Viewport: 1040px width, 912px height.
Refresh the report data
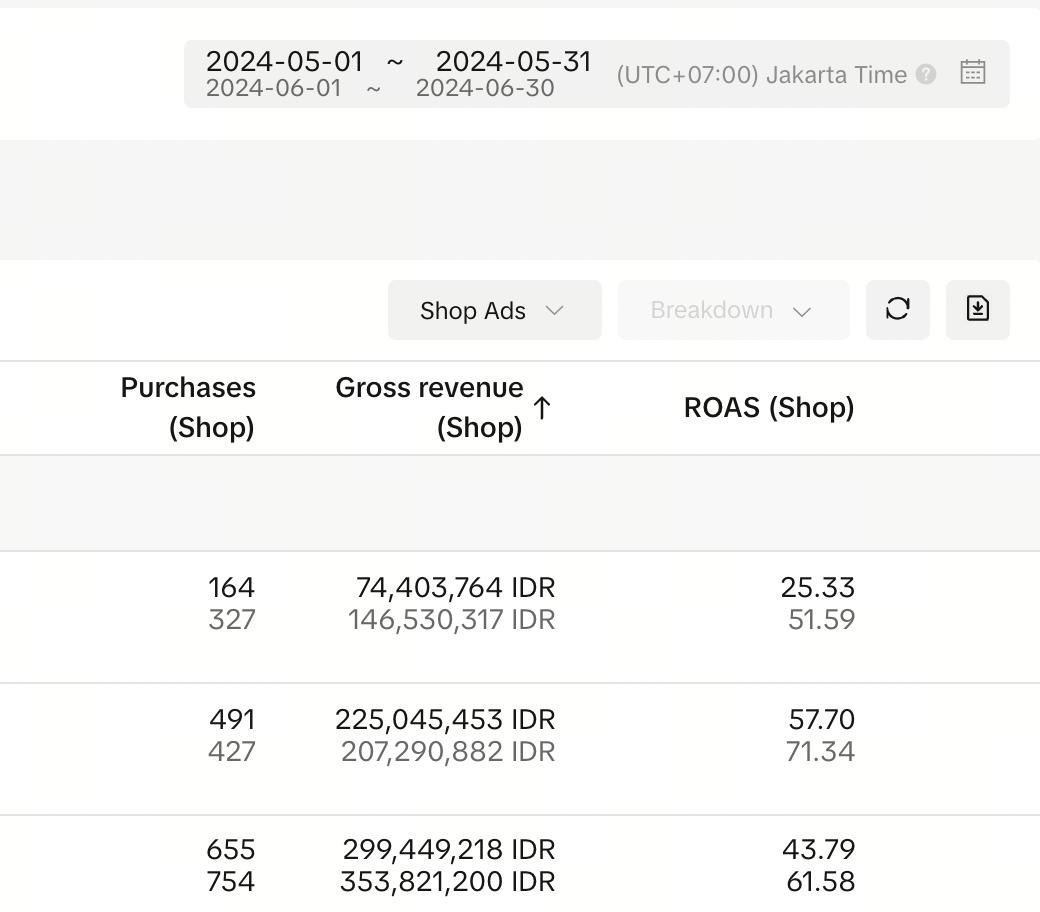[897, 310]
